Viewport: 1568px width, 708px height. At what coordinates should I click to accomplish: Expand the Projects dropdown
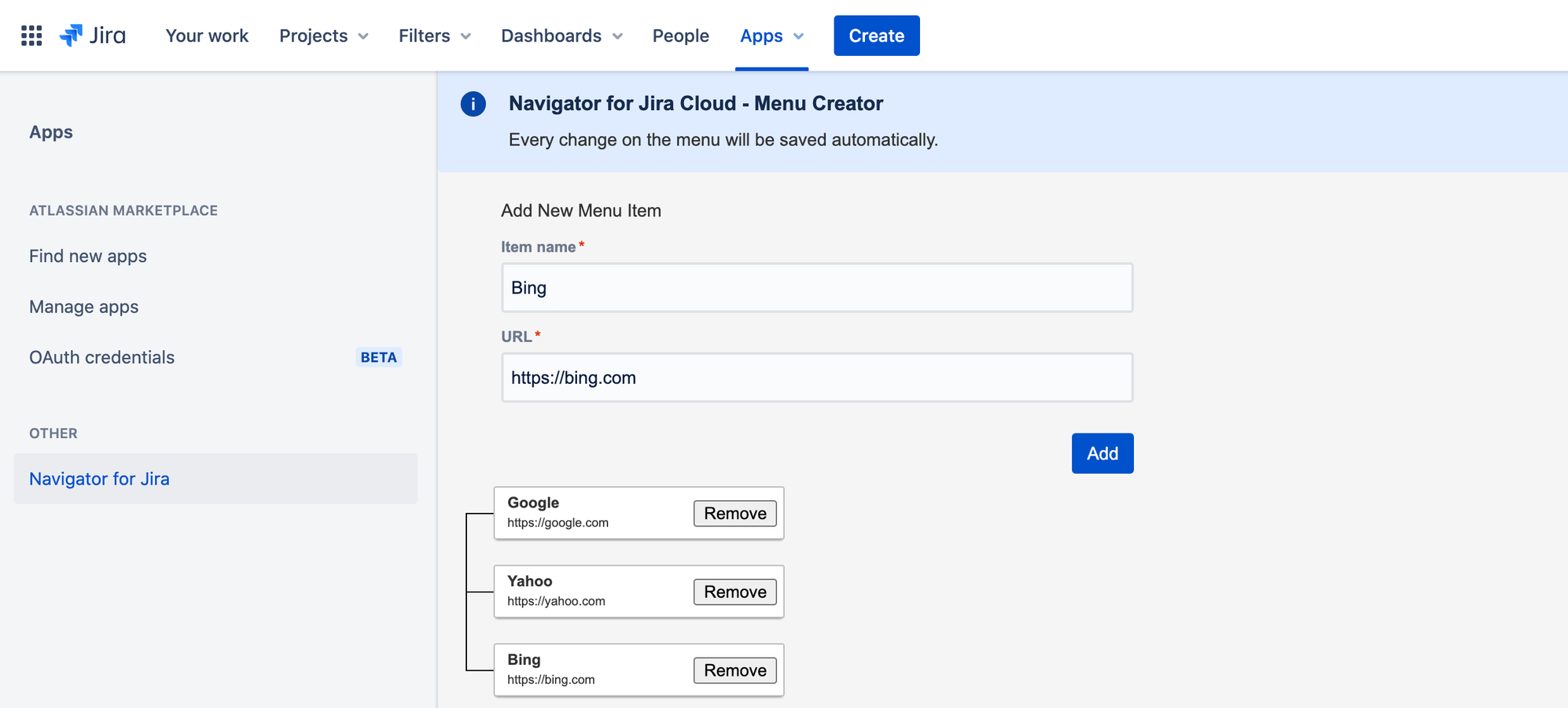324,35
